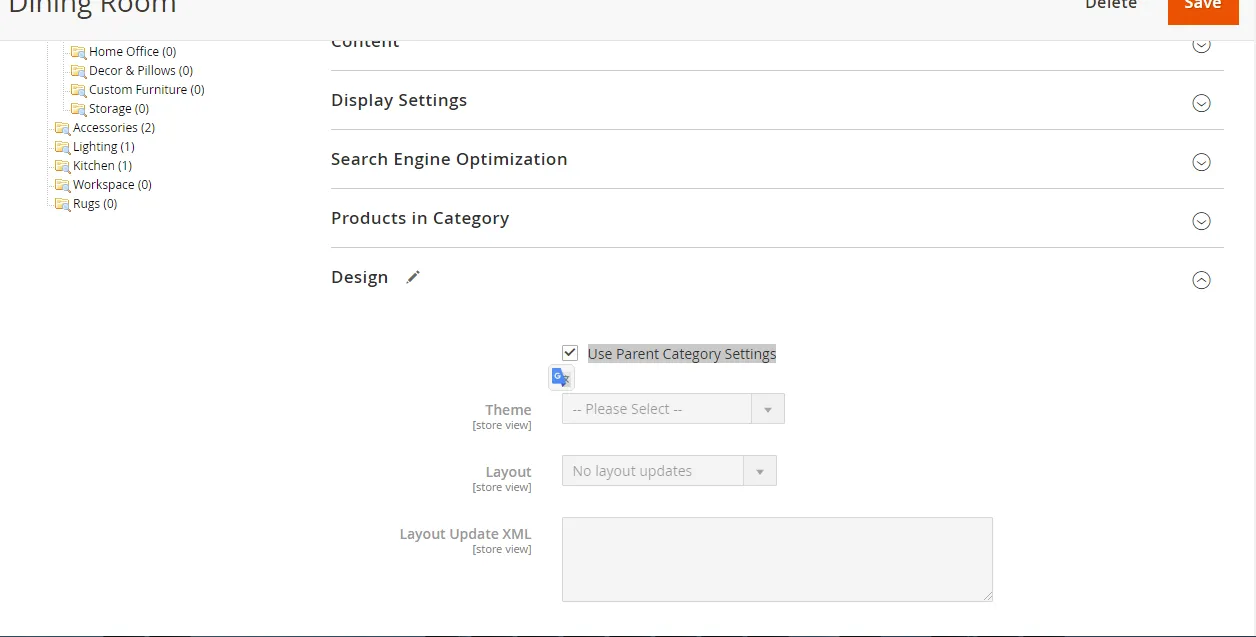This screenshot has height=637, width=1256.
Task: Expand Products in Category section
Action: [1201, 221]
